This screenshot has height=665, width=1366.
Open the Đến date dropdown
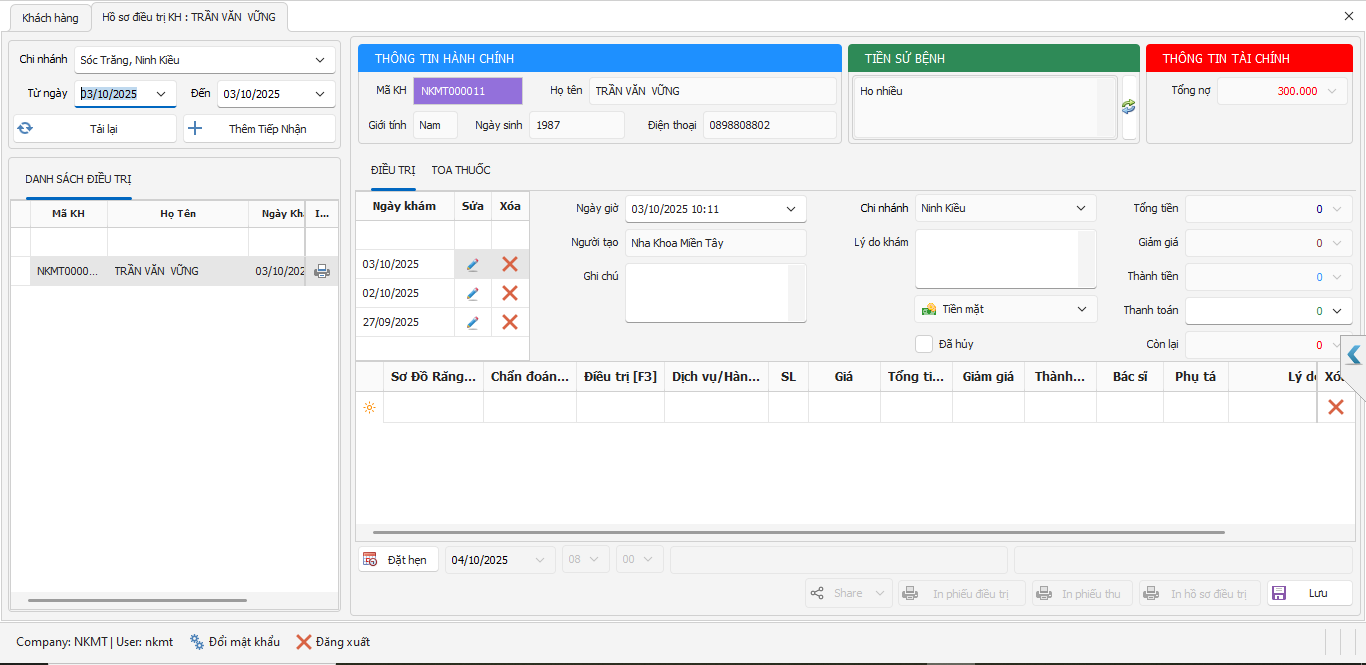point(320,94)
